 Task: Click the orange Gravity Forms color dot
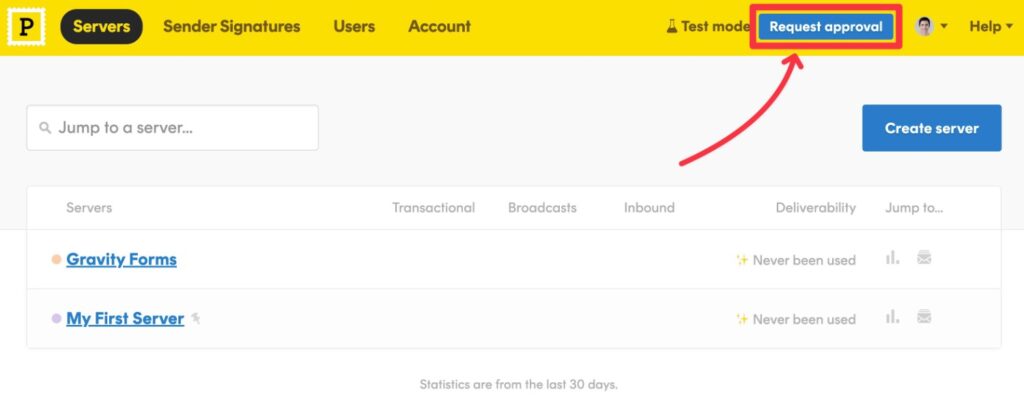[56, 260]
